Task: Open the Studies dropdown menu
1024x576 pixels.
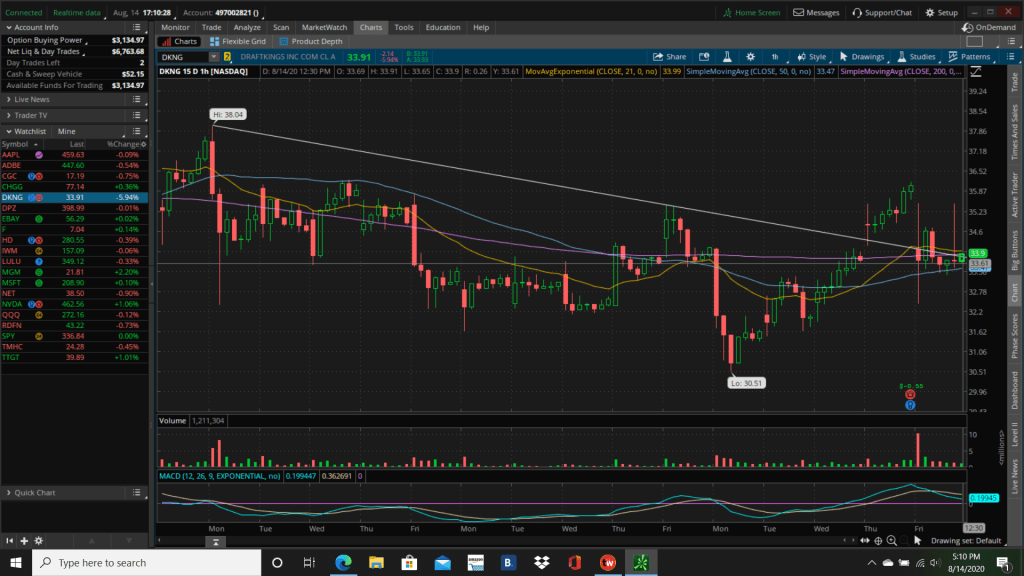Action: point(916,57)
